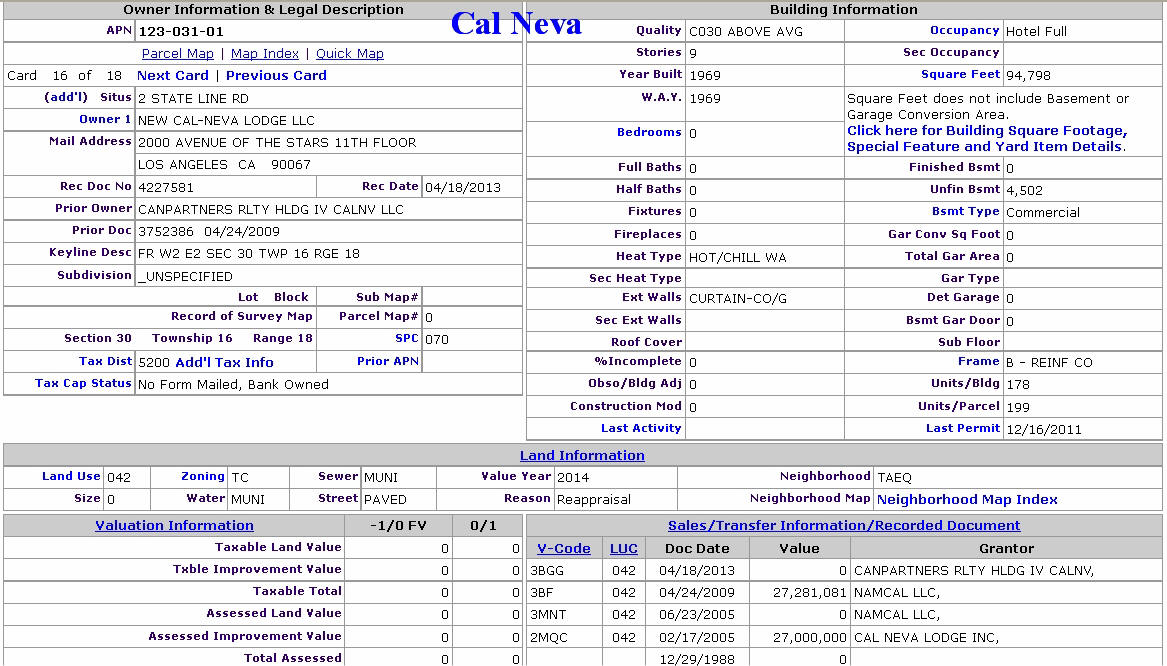Open Building Square Footage details link
This screenshot has height=666, width=1167.
[987, 138]
